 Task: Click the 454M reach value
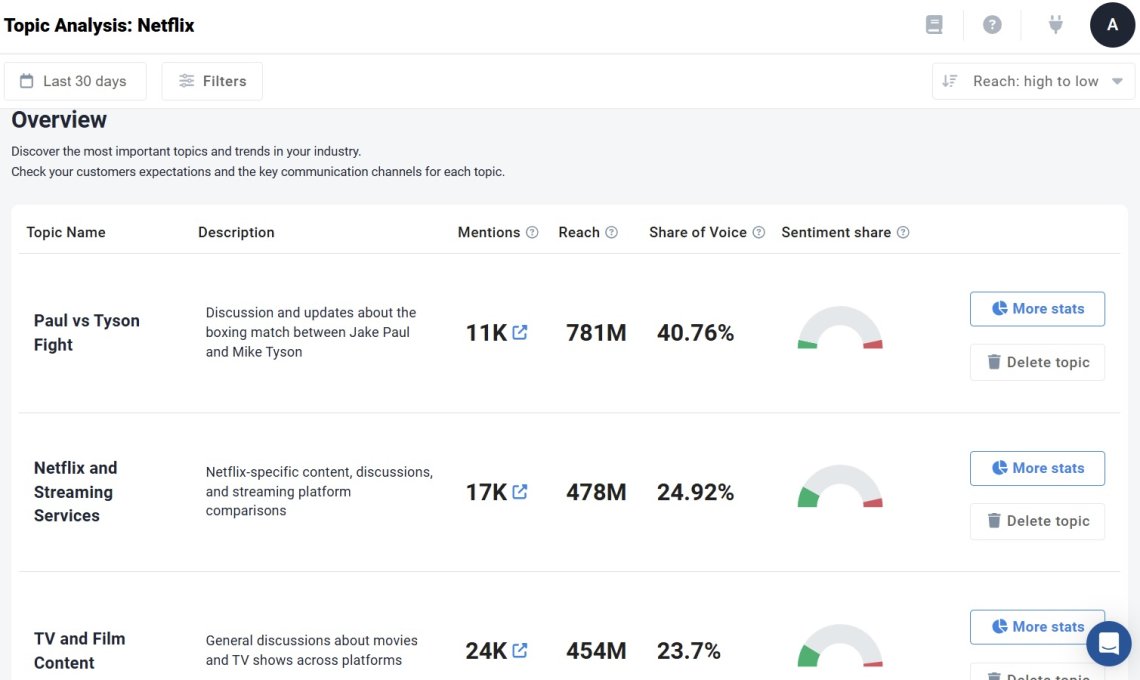pyautogui.click(x=596, y=650)
